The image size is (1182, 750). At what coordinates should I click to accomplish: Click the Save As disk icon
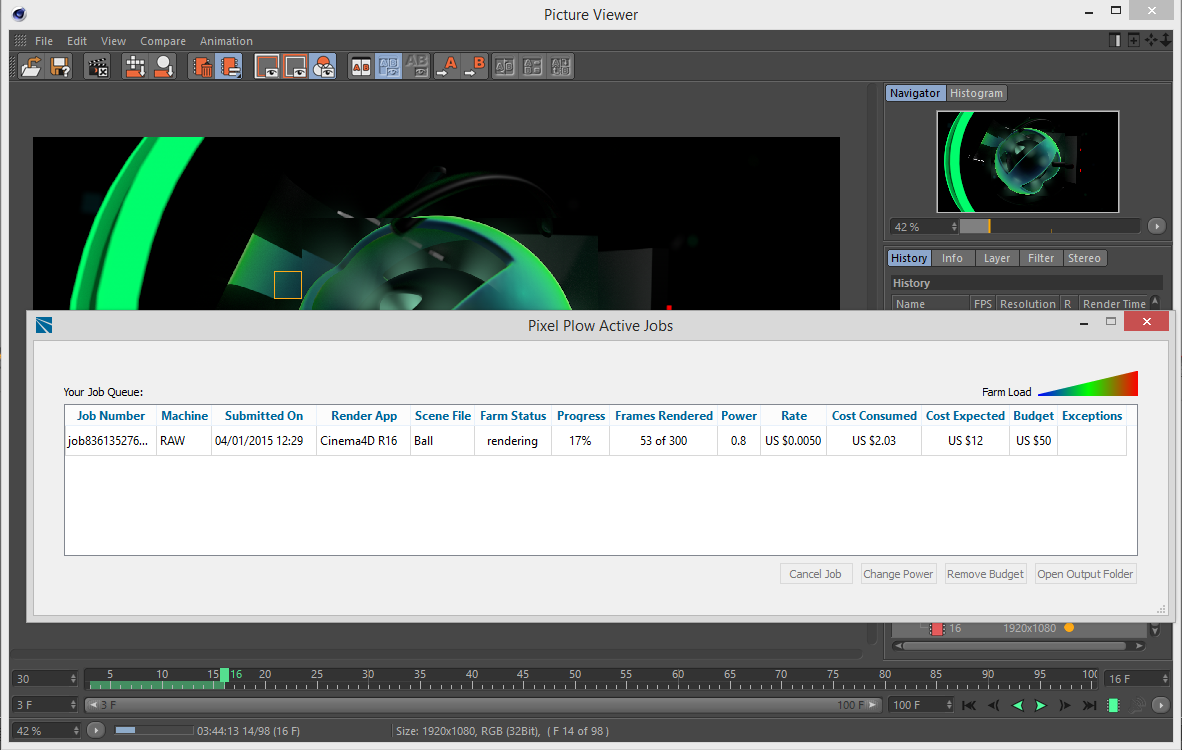[60, 67]
